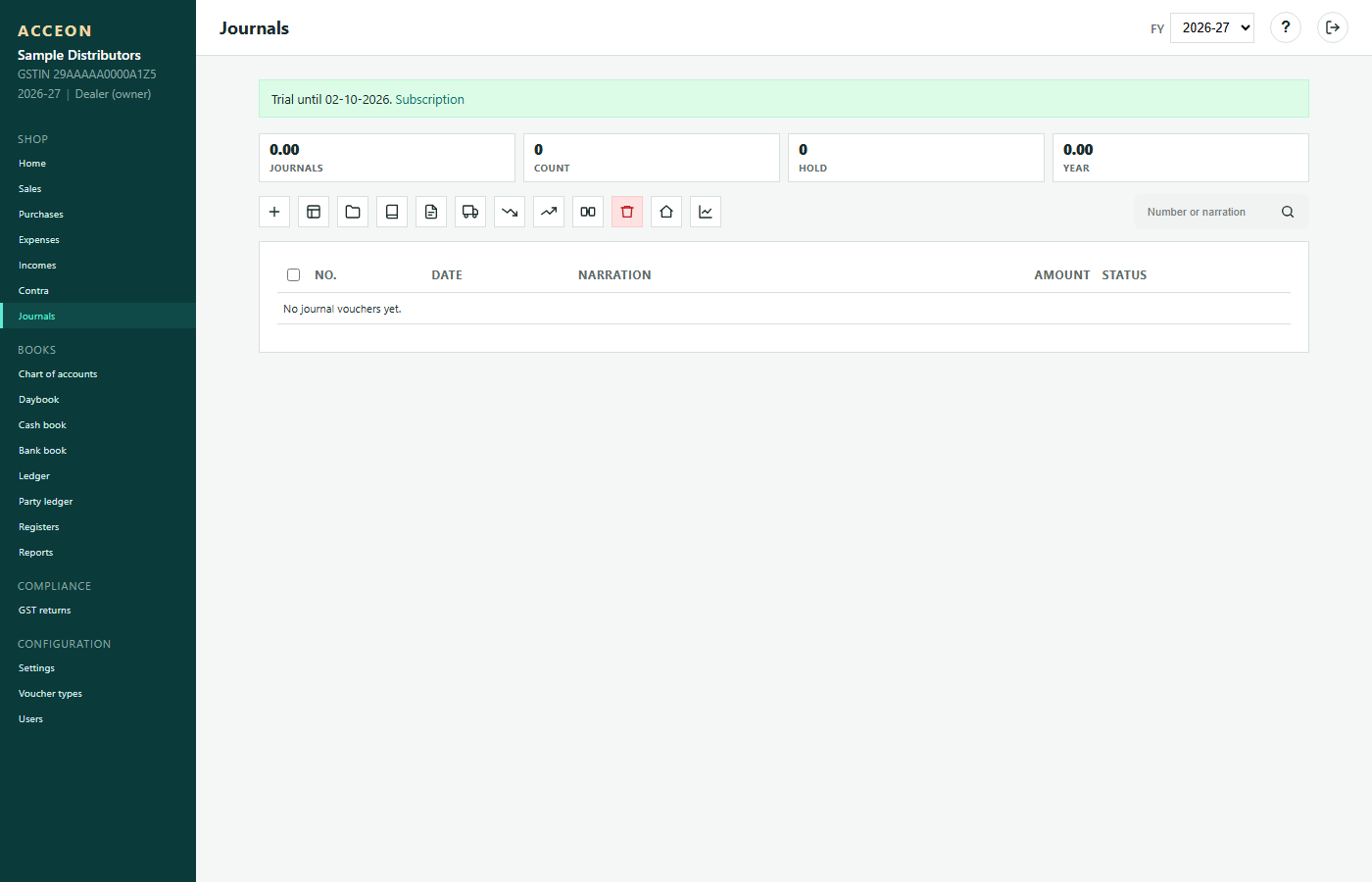
Task: Follow the Subscription link in trial banner
Action: point(429,100)
